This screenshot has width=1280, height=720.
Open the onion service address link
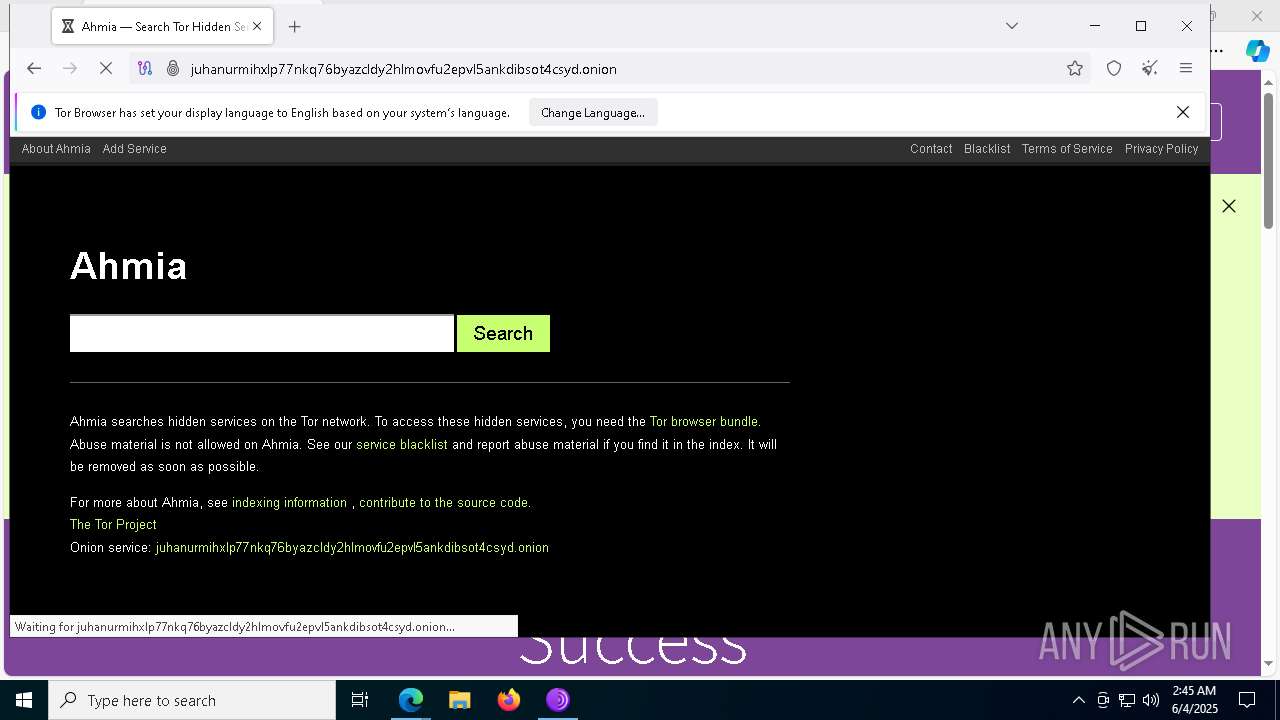[x=352, y=548]
